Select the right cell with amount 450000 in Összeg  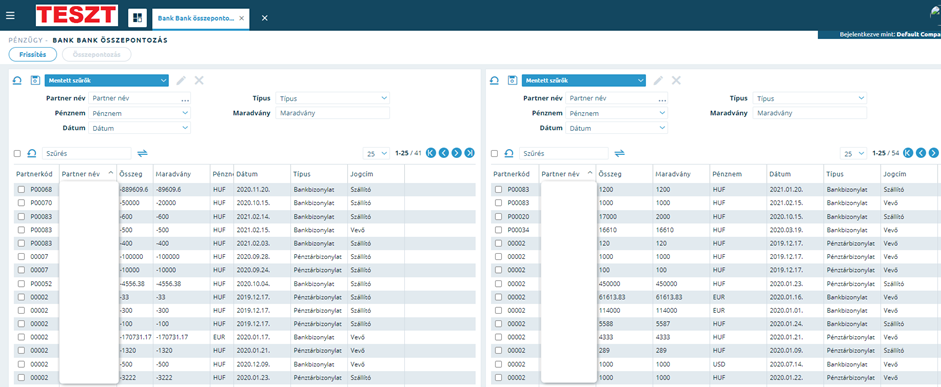[x=625, y=284]
